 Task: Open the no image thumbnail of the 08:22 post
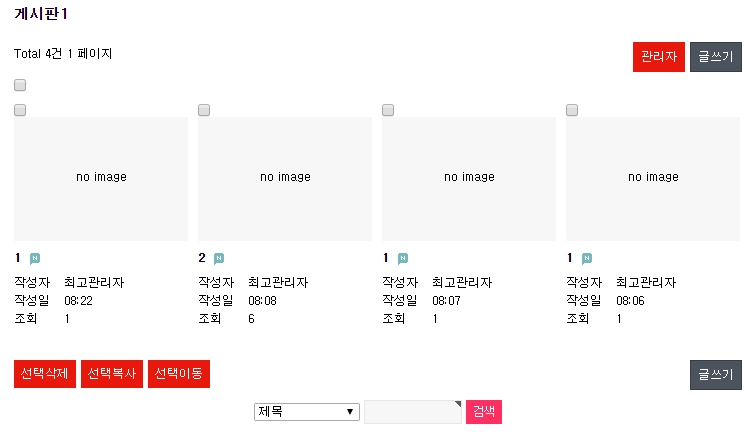[x=101, y=179]
